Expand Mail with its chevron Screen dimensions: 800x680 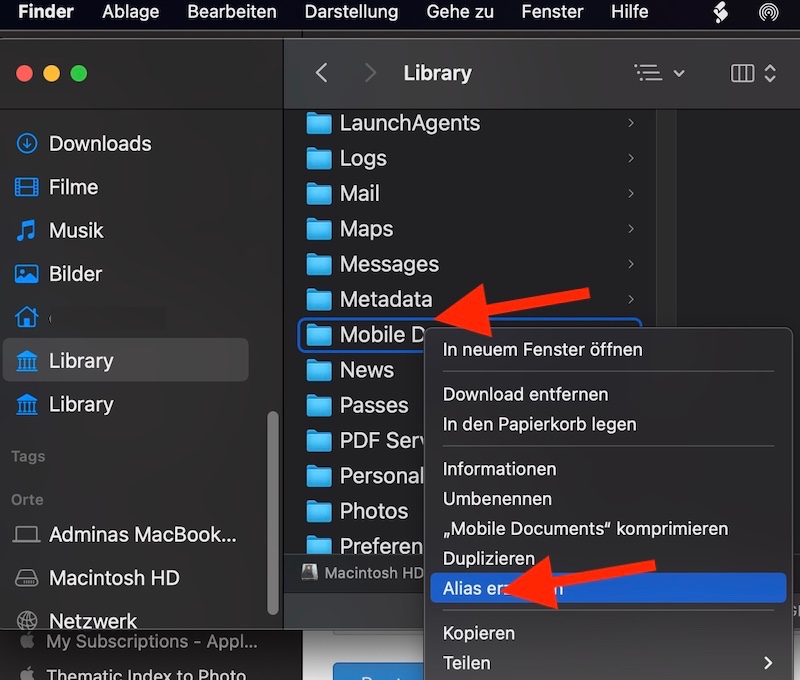[x=631, y=193]
